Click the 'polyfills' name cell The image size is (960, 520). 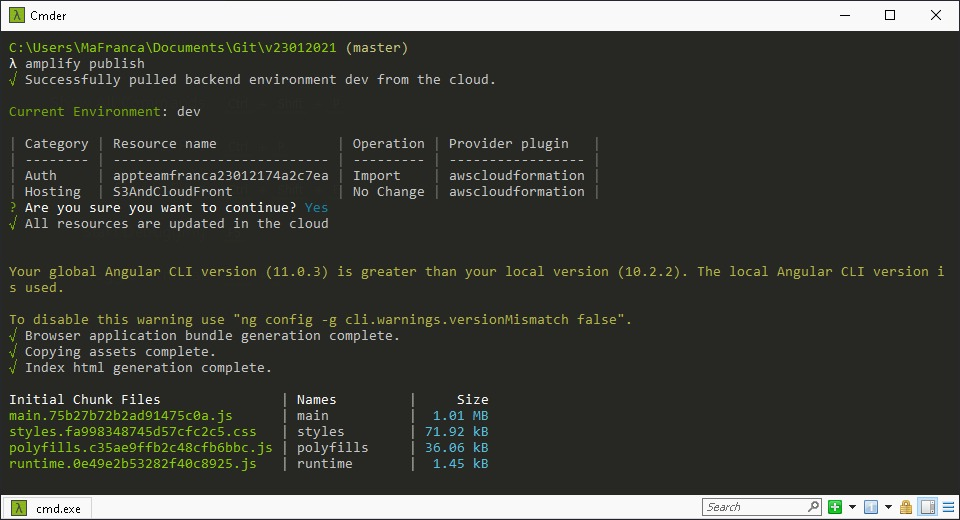[x=332, y=448]
